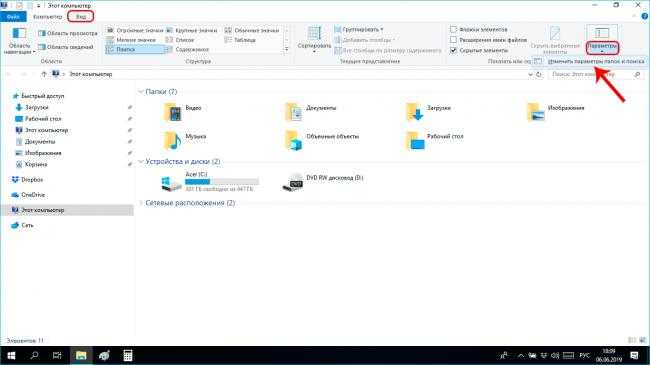650x365 pixels.
Task: Open the Рабочий стол folder in main pane
Action: click(x=434, y=140)
